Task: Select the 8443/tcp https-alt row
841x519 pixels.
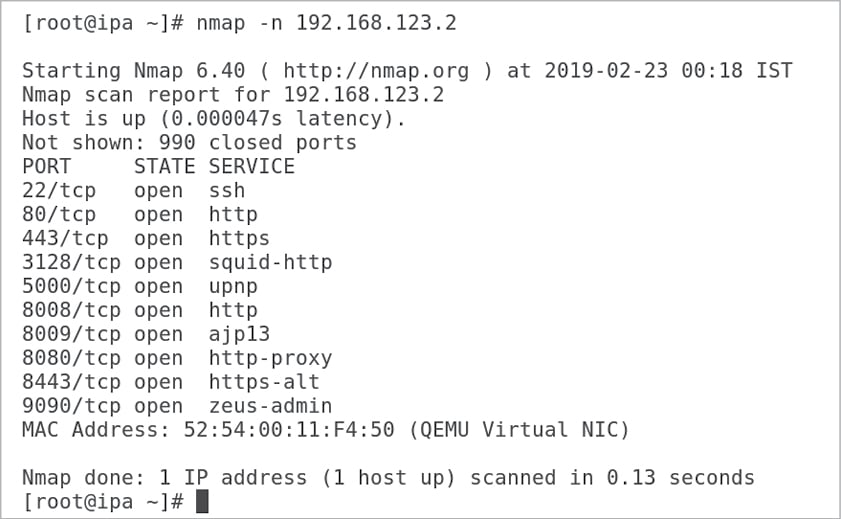Action: 170,382
